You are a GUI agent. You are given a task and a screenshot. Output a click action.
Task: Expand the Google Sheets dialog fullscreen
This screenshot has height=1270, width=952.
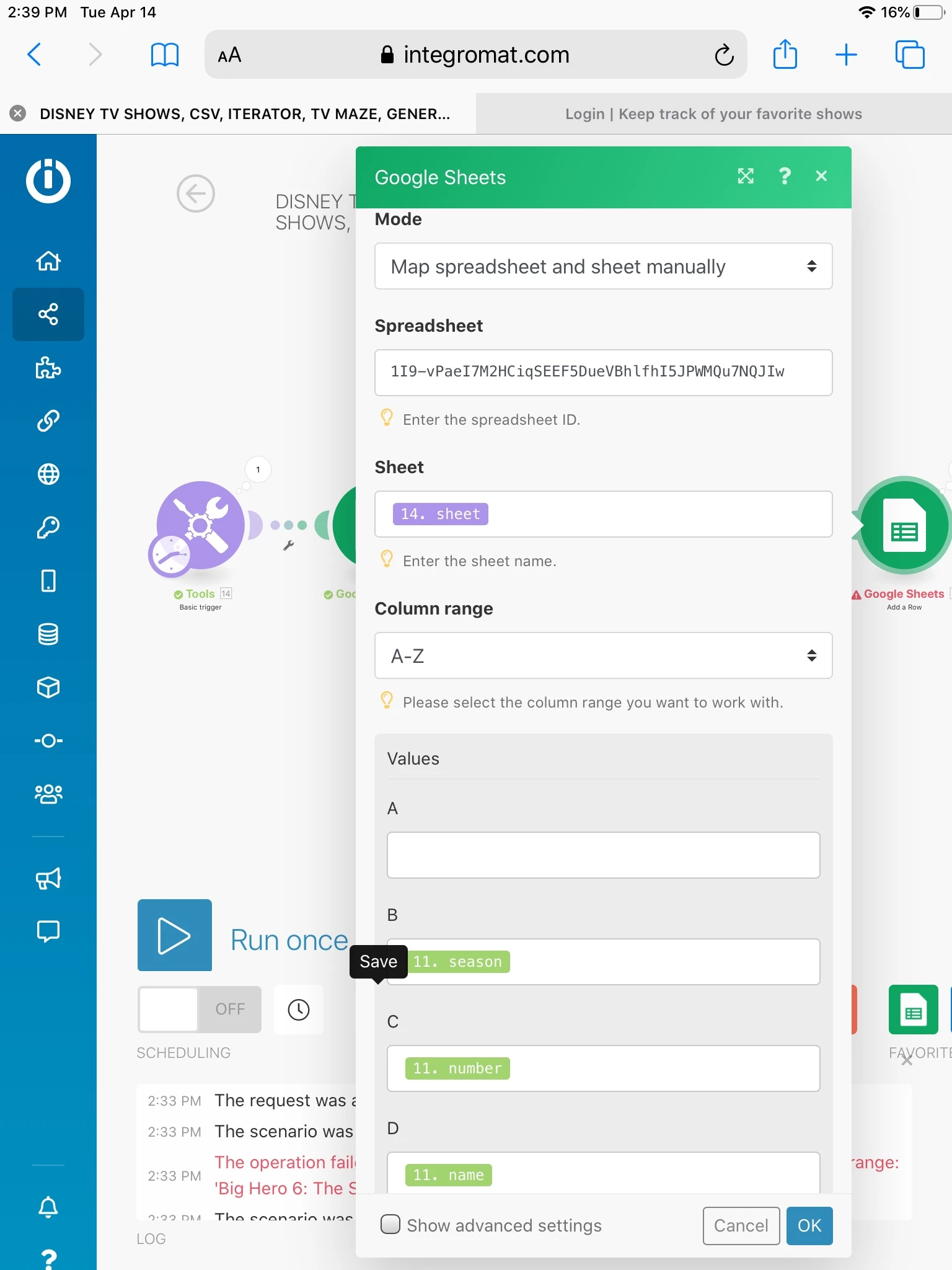[746, 177]
